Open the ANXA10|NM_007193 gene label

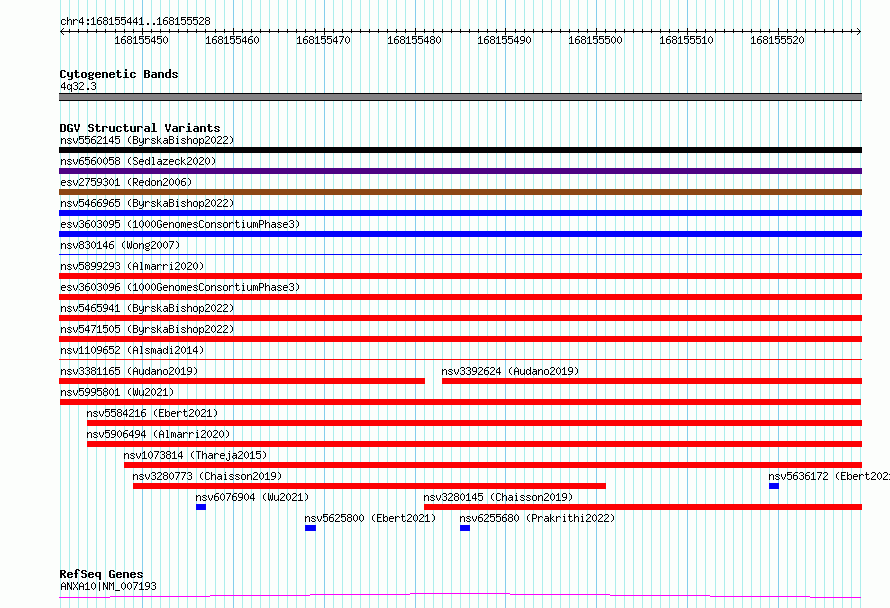tap(108, 586)
